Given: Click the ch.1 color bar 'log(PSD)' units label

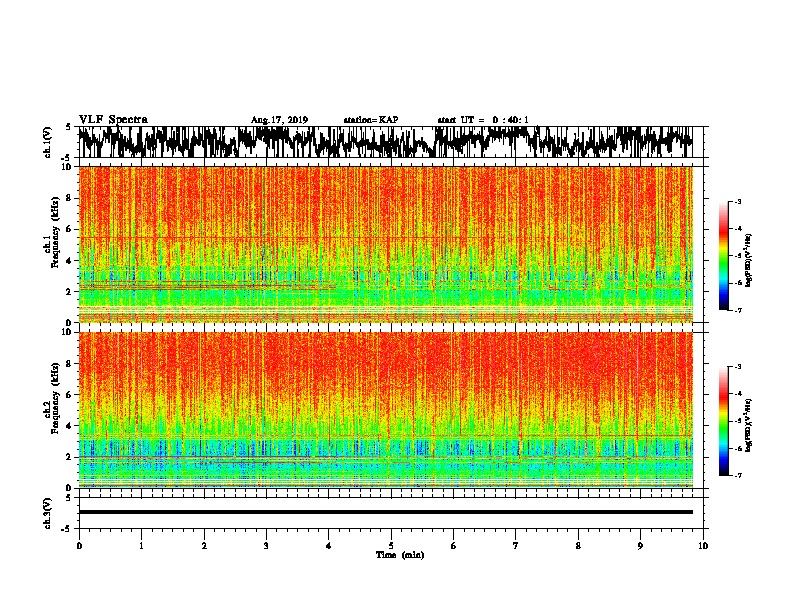Looking at the screenshot, I should pos(749,260).
